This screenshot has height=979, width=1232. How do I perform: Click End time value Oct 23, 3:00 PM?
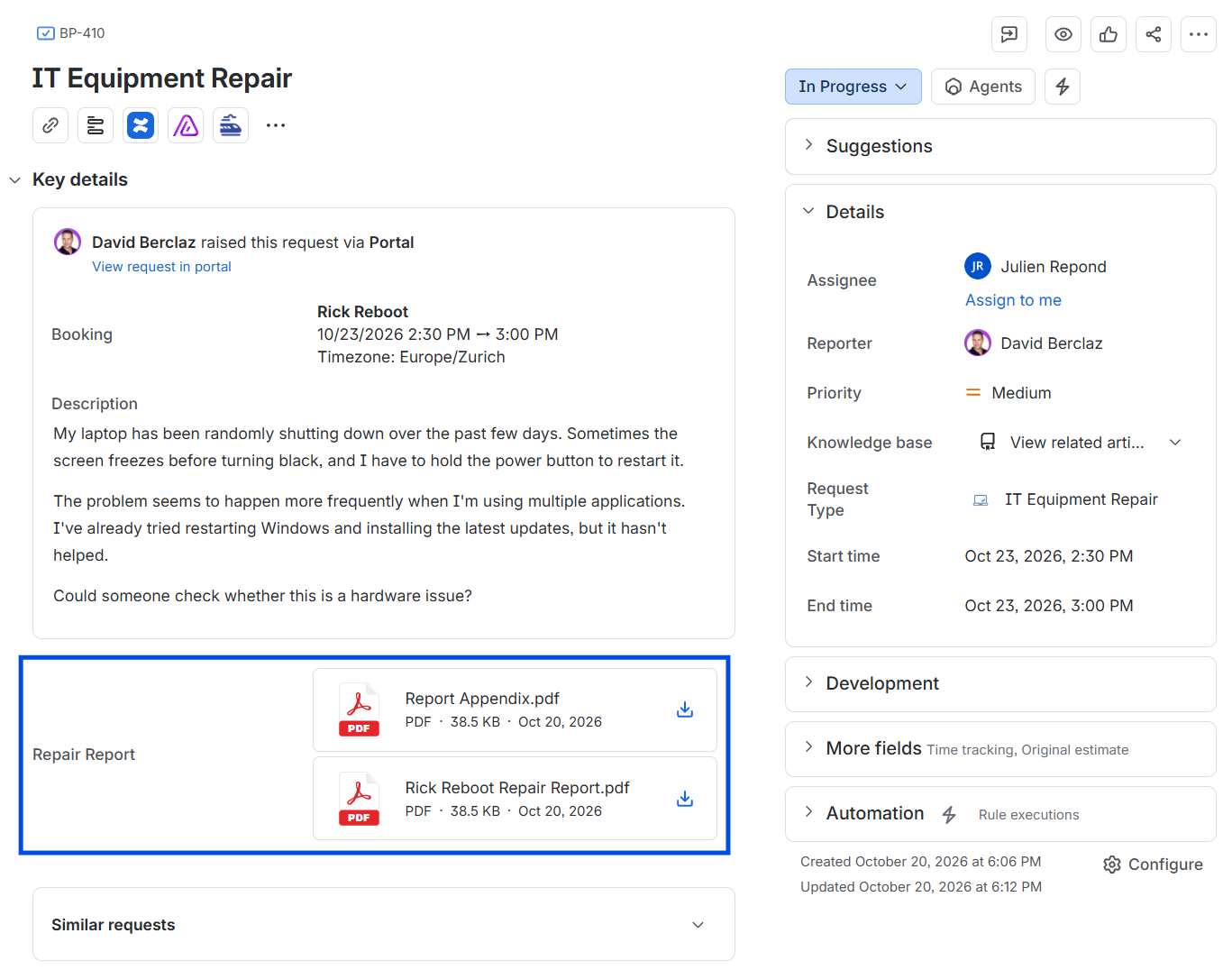click(x=1049, y=606)
